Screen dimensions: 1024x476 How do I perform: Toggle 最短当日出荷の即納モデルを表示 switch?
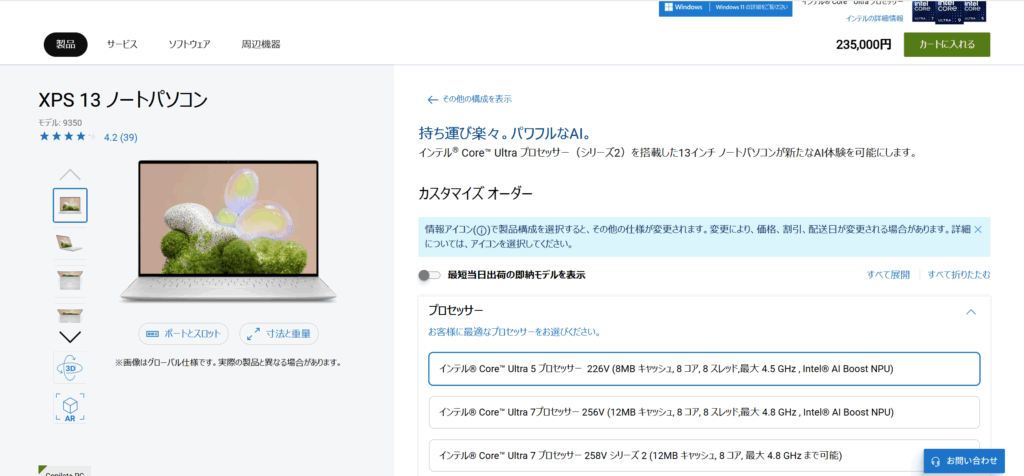(x=430, y=276)
